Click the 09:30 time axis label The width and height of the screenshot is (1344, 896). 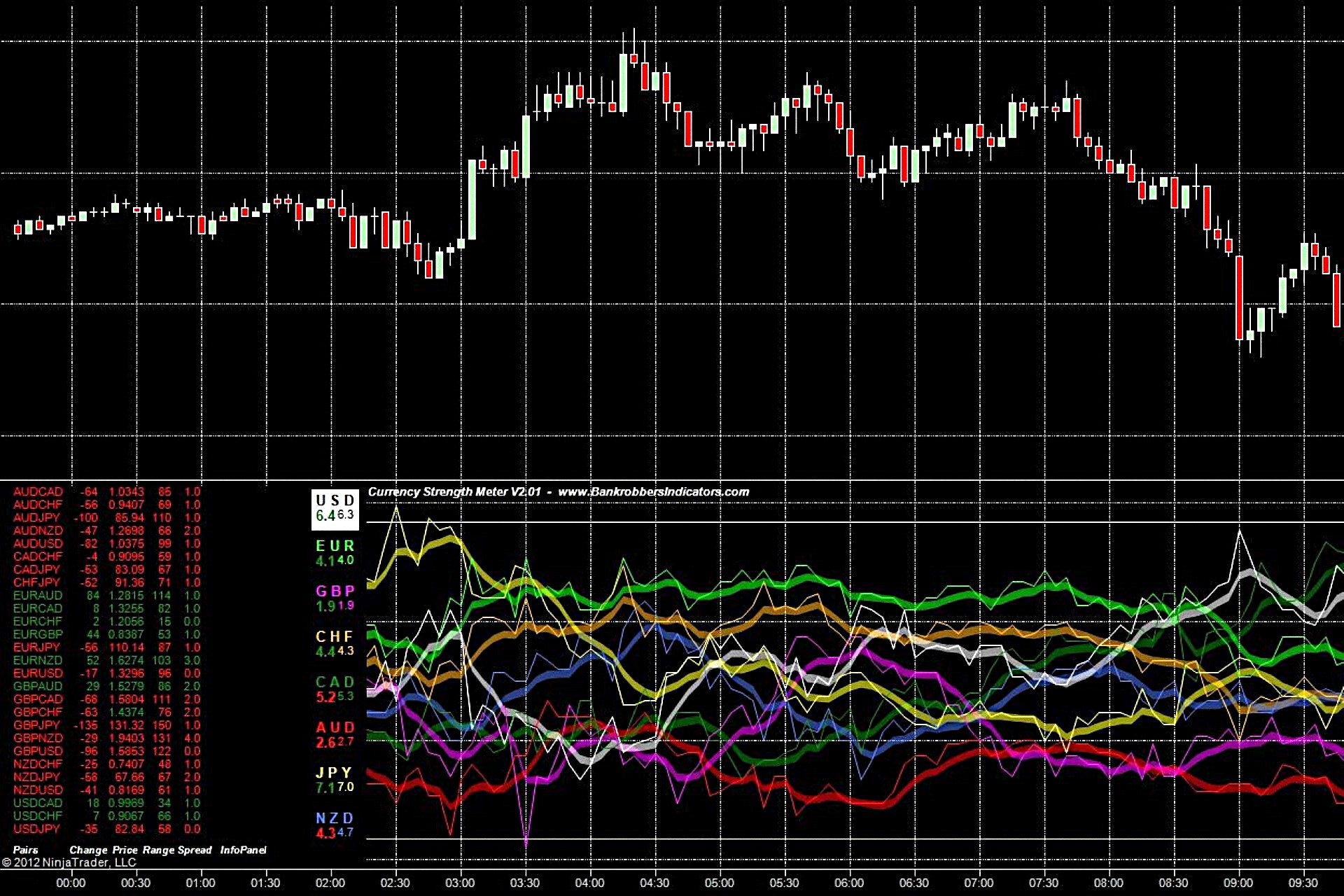[x=1303, y=883]
